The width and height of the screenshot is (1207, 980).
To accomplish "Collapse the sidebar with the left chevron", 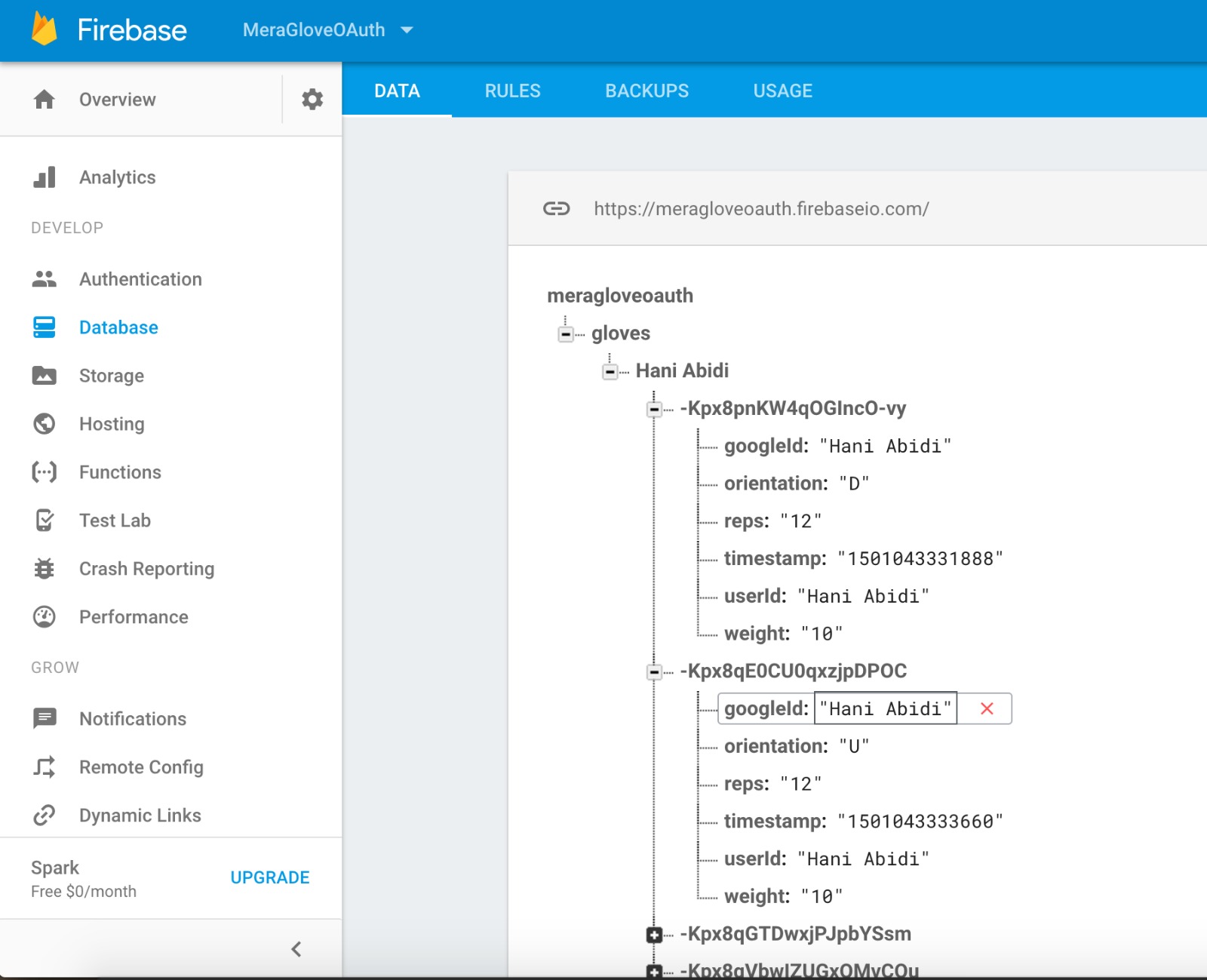I will [296, 949].
